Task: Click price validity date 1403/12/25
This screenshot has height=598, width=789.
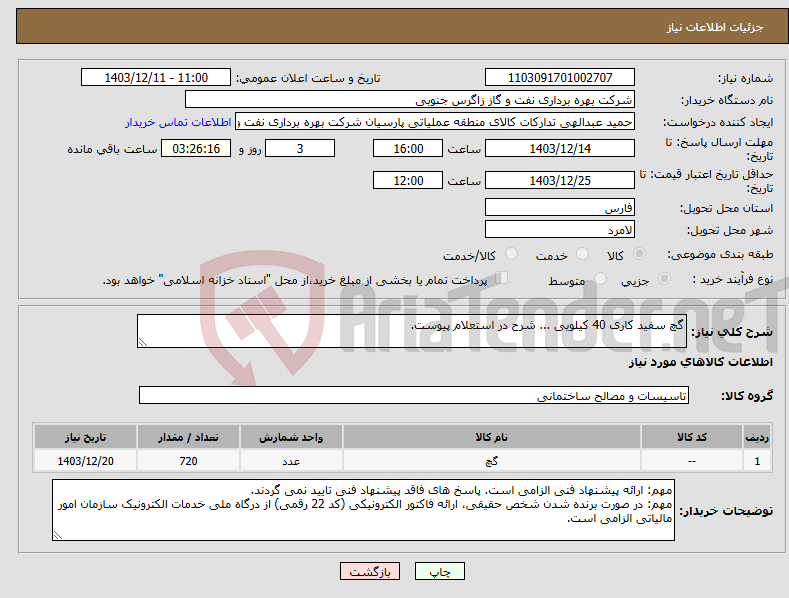Action: 560,180
